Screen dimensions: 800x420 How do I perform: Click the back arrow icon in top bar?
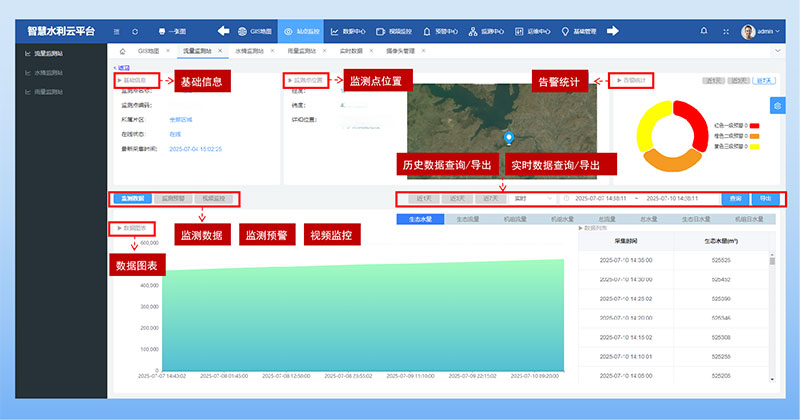point(223,31)
